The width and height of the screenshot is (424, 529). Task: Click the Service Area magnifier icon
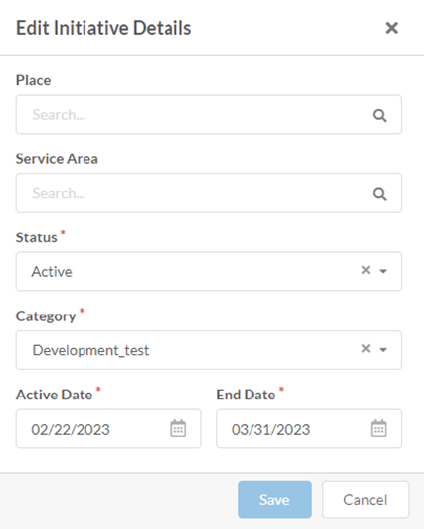[379, 194]
